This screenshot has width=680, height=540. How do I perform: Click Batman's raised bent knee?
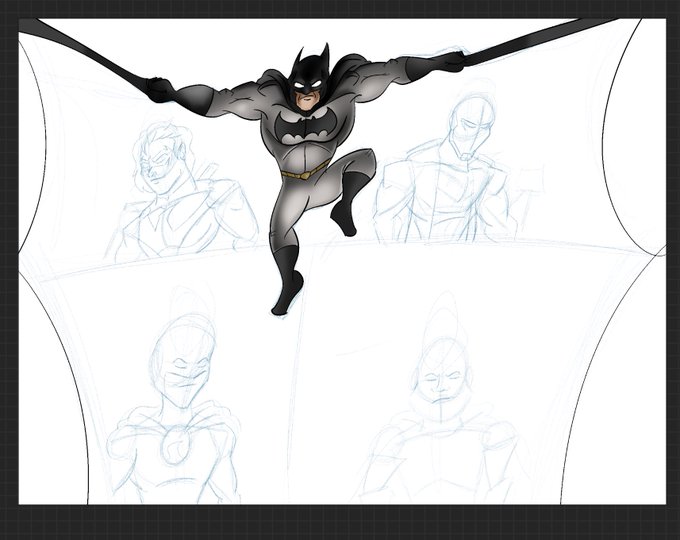[361, 161]
